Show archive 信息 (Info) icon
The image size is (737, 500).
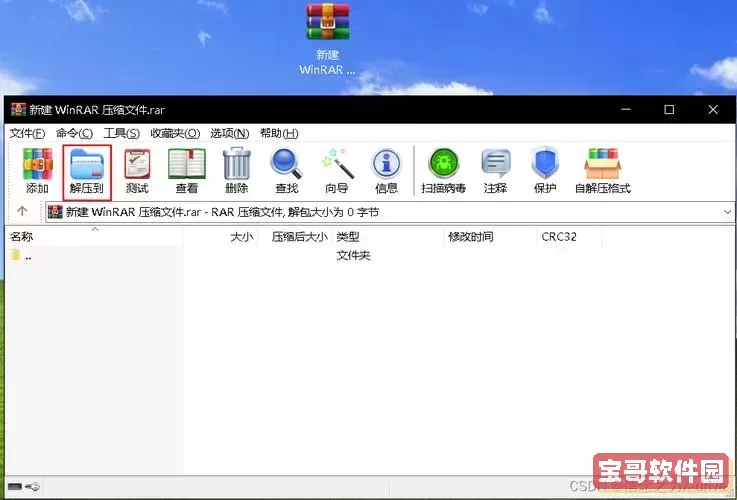coord(386,171)
